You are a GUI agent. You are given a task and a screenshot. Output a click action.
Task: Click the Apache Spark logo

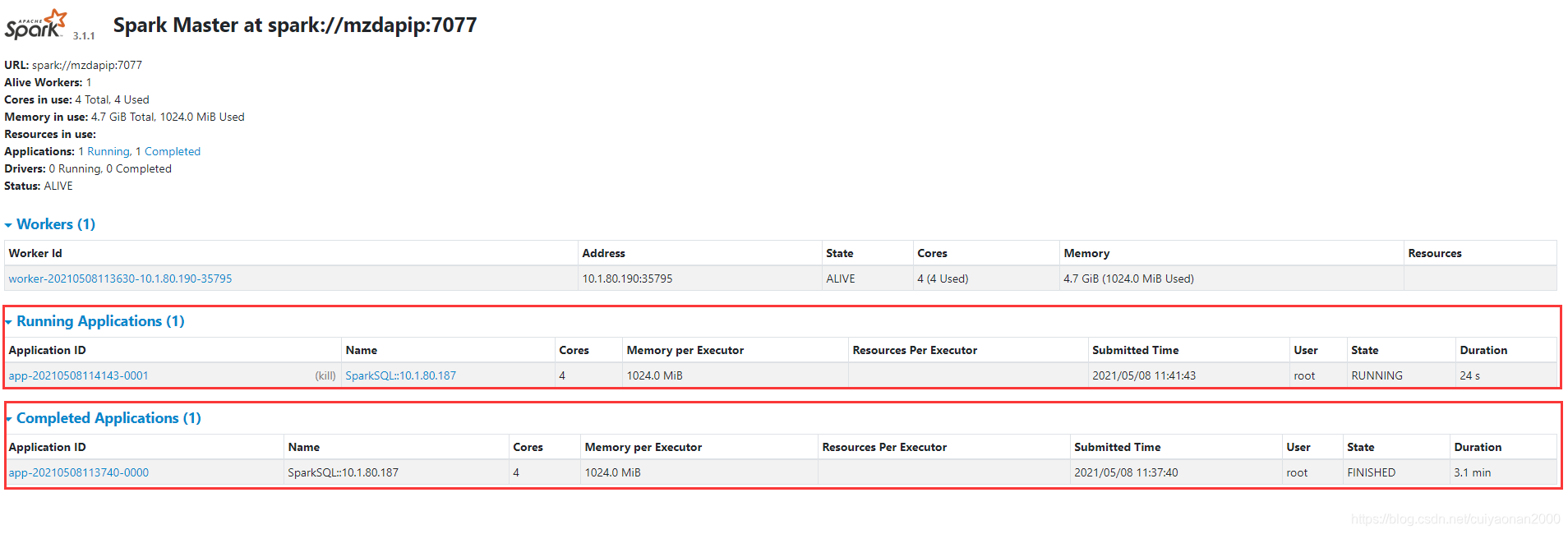coord(35,25)
